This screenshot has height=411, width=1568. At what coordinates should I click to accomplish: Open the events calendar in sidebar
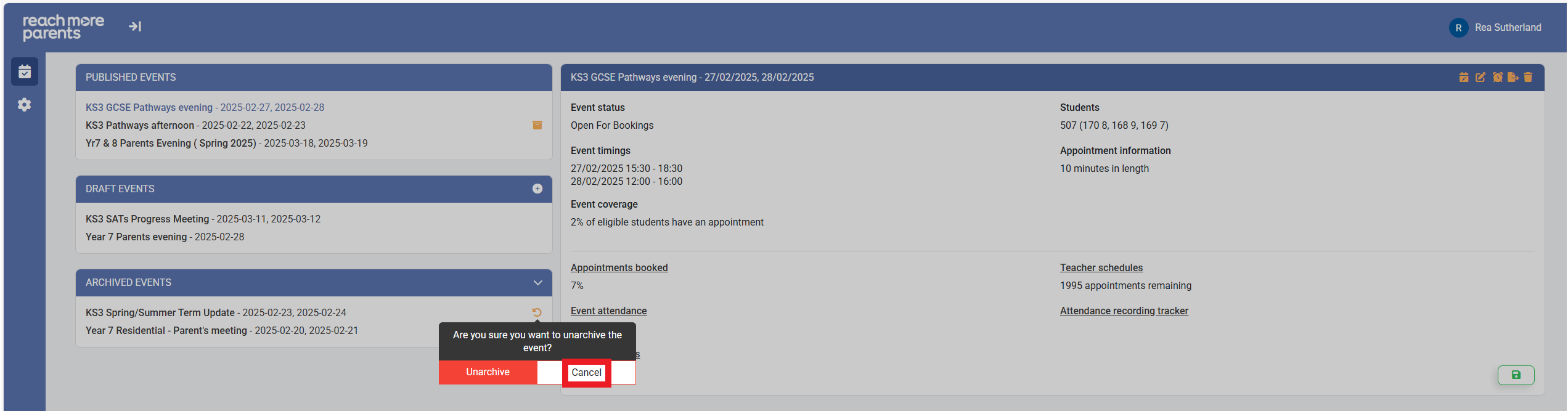pos(25,72)
